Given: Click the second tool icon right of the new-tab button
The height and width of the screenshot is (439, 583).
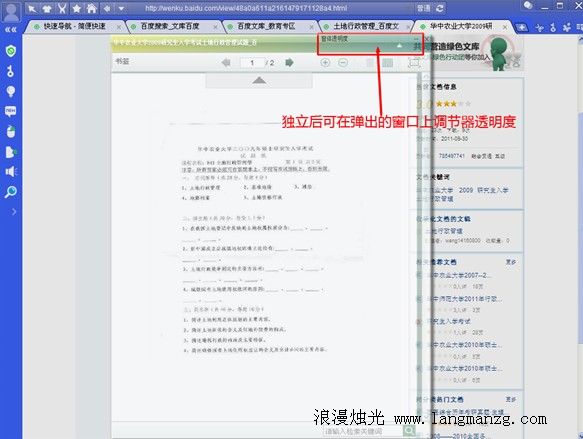Looking at the screenshot, I should 553,28.
